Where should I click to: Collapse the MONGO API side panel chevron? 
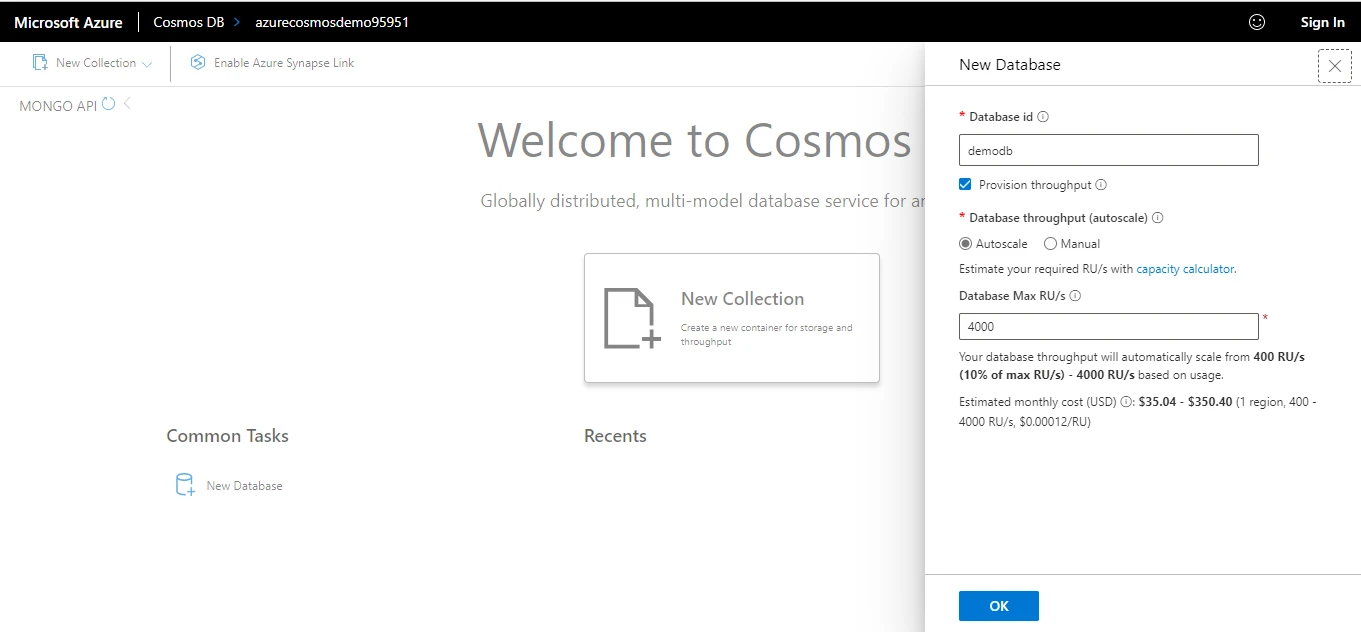128,104
